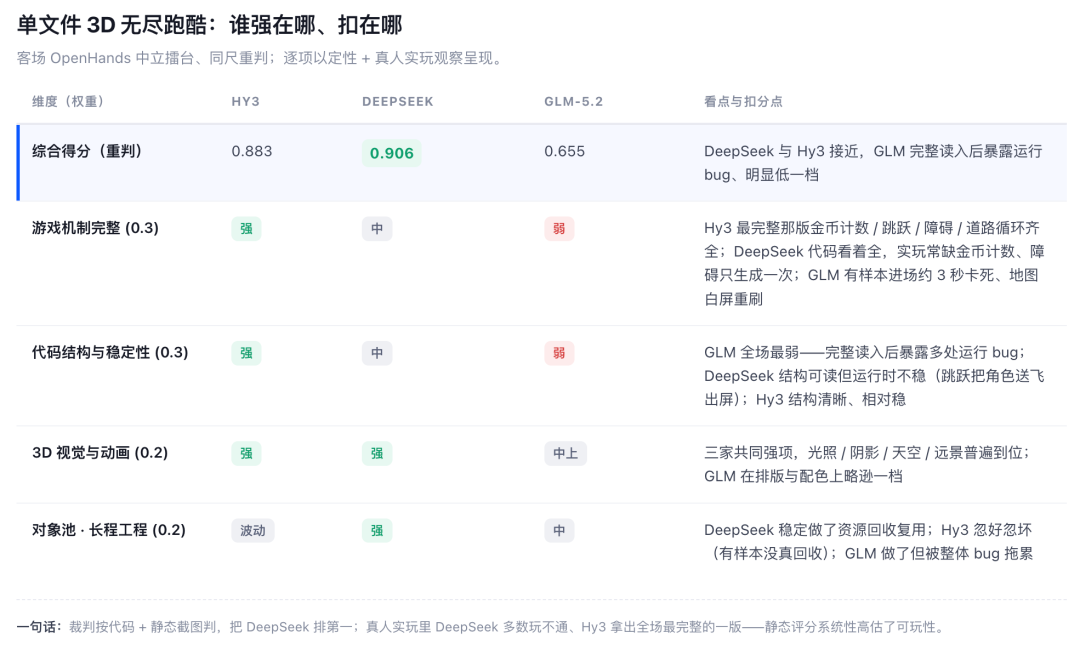The image size is (1080, 661).
Task: Click the "HY3" column header
Action: click(245, 102)
